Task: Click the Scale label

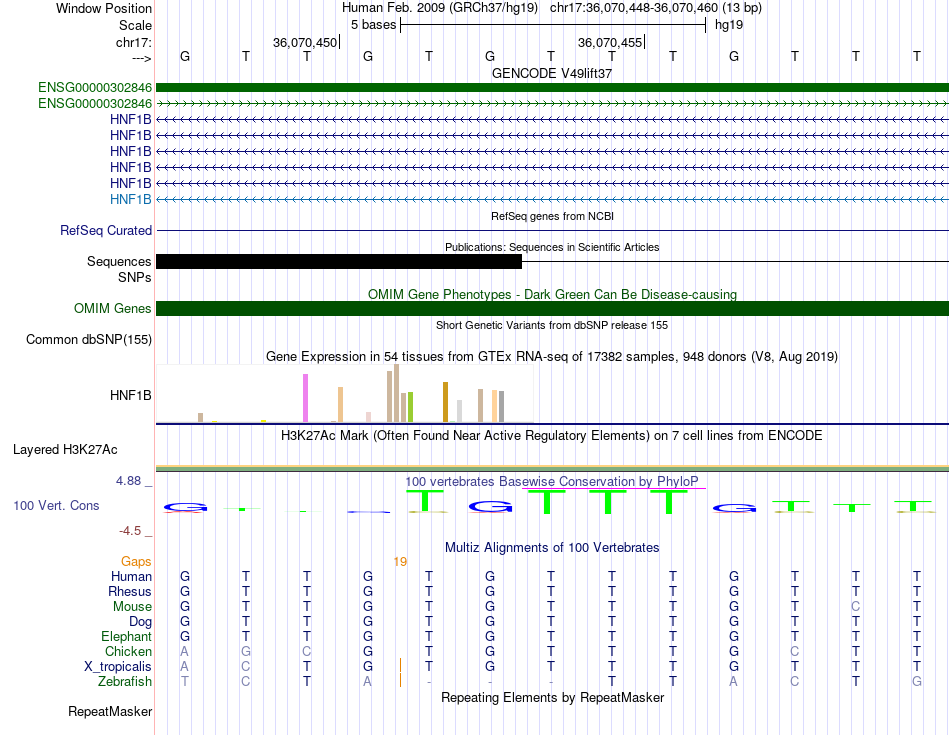Action: pos(135,25)
